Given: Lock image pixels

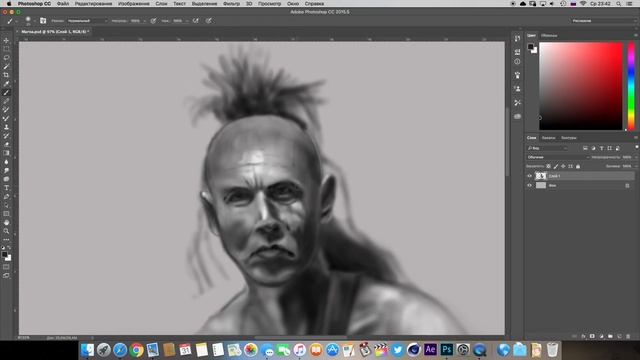Looking at the screenshot, I should tap(556, 167).
